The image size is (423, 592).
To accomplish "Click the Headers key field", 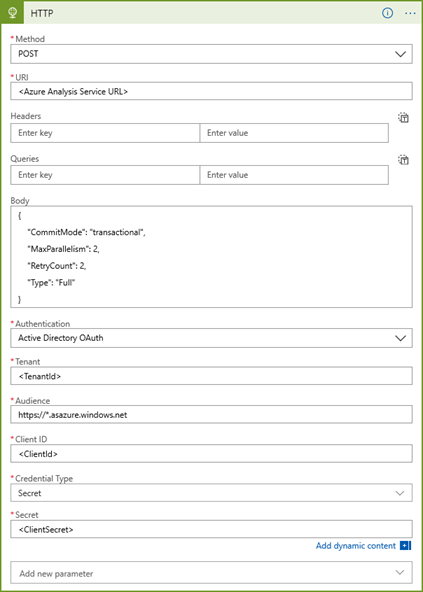I will coord(105,133).
